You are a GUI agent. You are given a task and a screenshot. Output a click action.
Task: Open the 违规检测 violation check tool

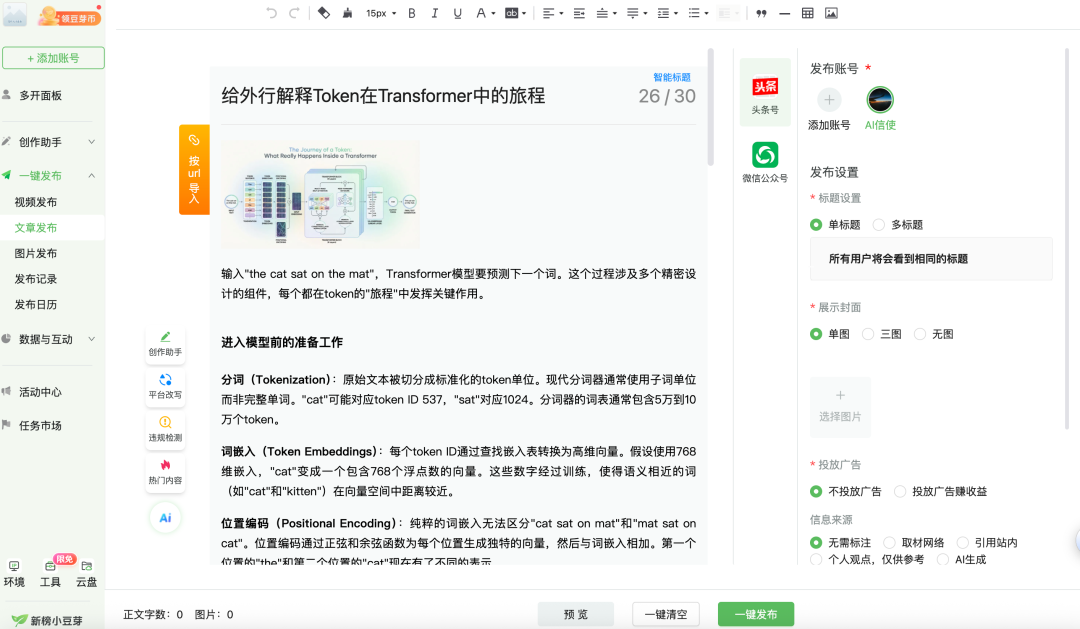(x=165, y=429)
